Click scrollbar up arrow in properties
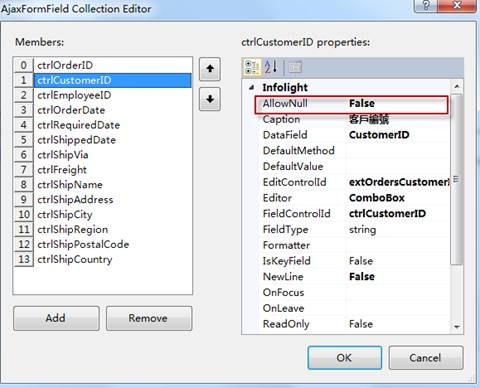Image resolution: width=480 pixels, height=388 pixels. click(x=457, y=86)
